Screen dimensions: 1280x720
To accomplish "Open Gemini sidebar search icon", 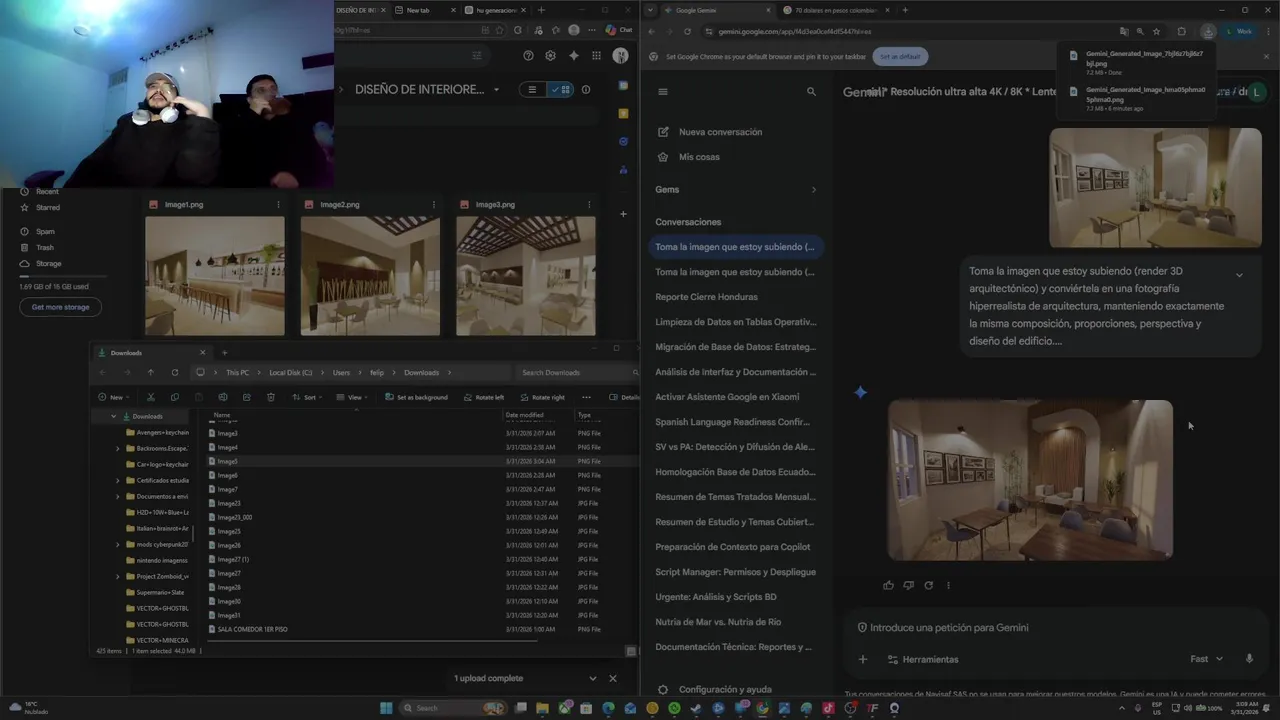I will pos(811,91).
